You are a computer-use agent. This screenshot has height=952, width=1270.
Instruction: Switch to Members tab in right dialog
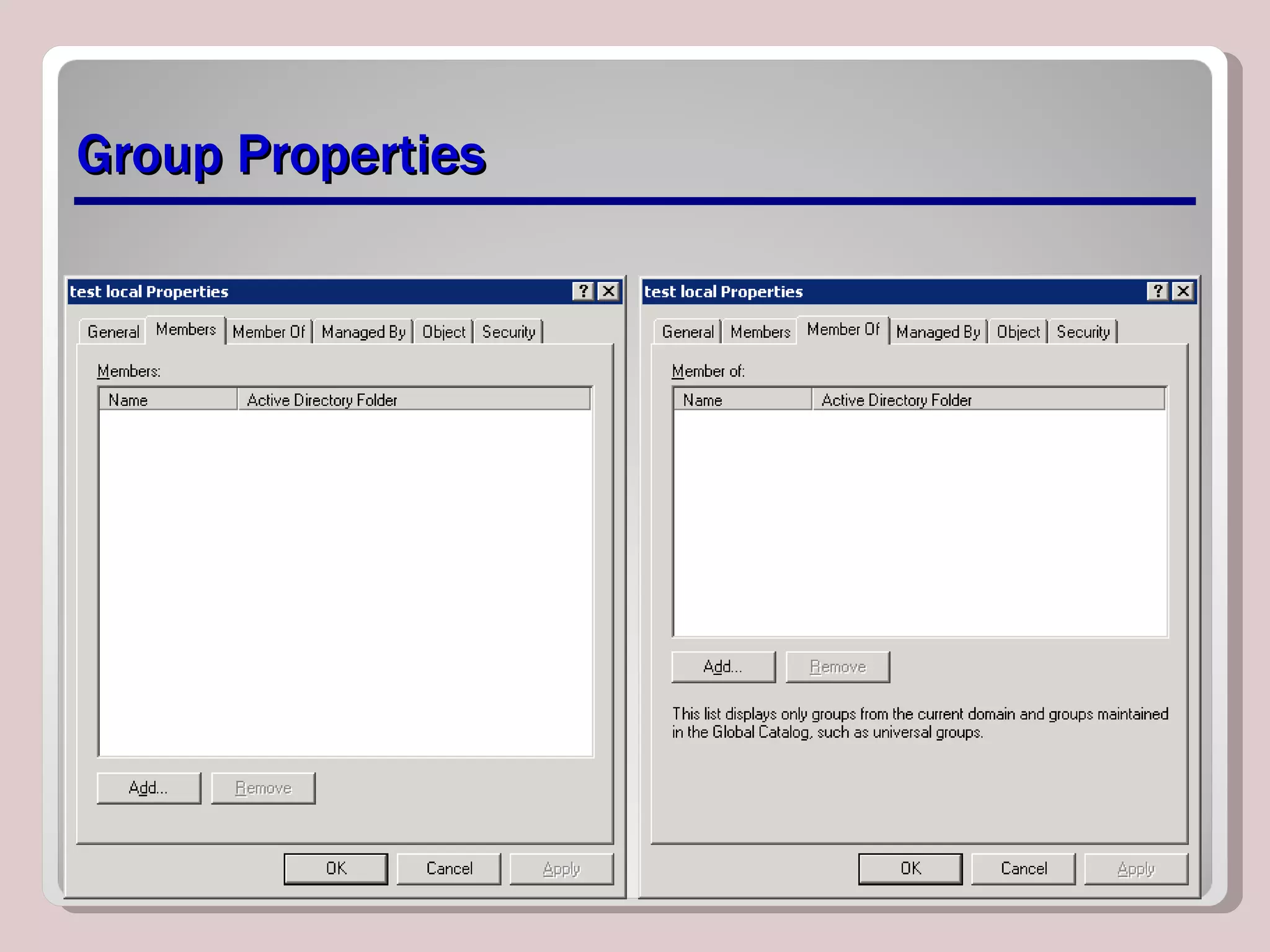(760, 332)
